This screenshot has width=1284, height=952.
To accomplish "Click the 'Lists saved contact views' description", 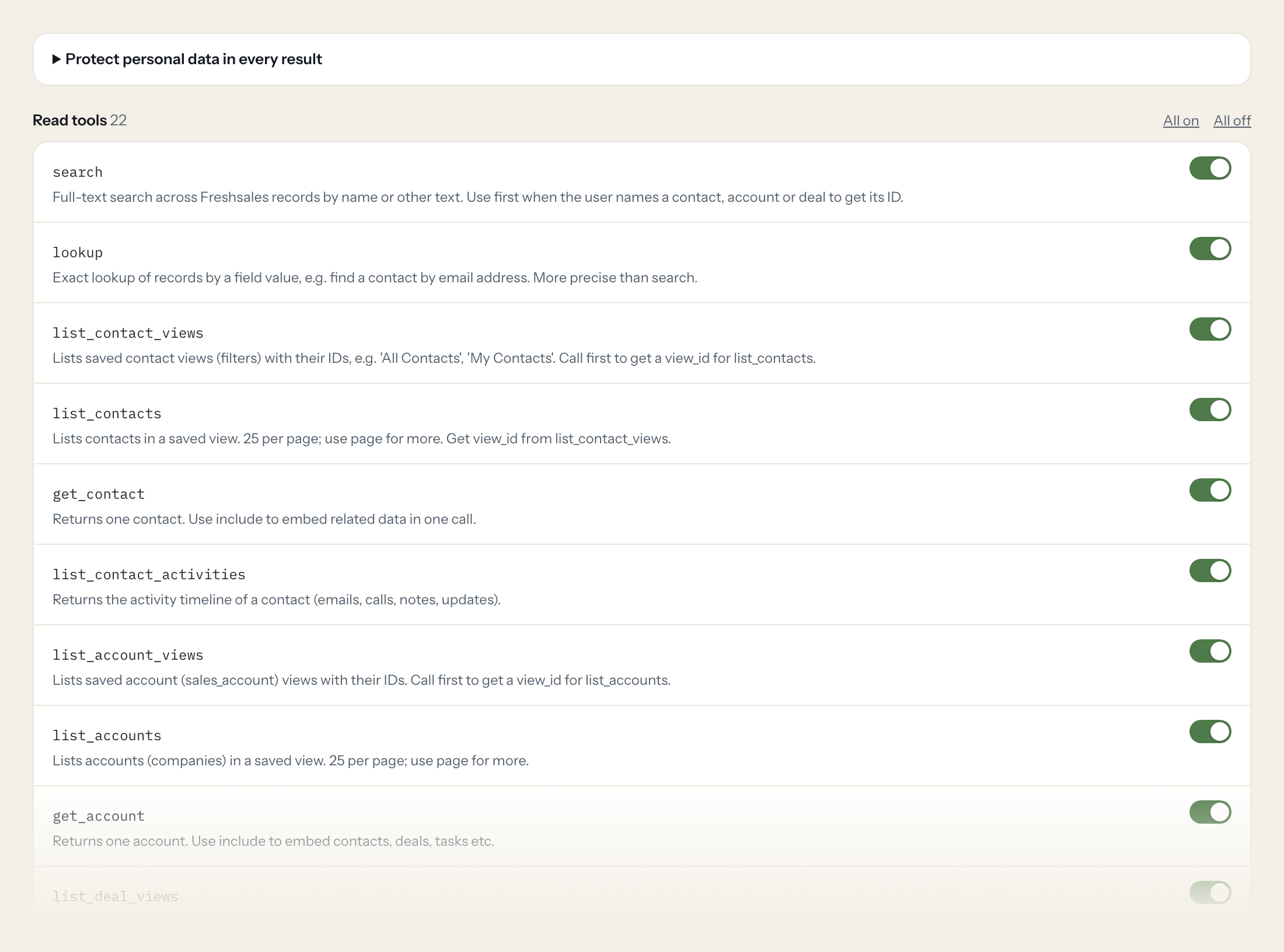I will pos(434,358).
